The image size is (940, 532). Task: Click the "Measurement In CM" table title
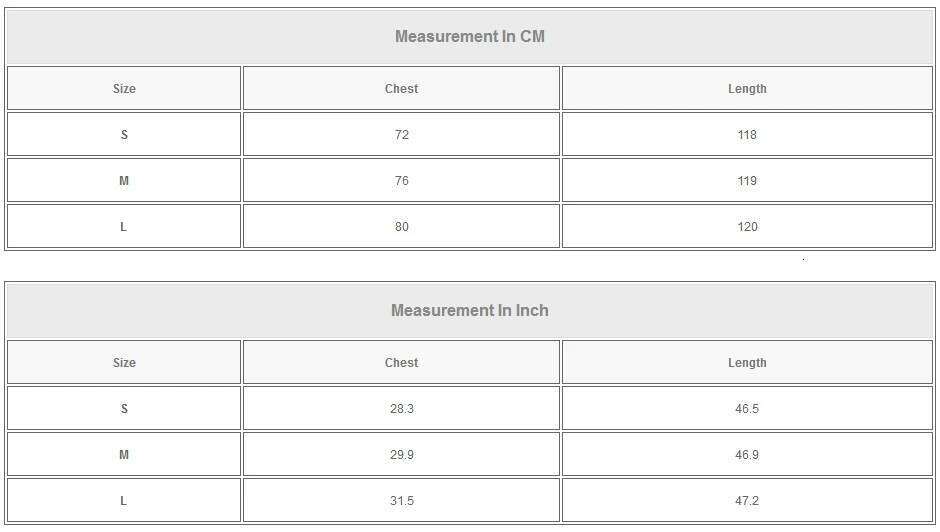(x=469, y=37)
